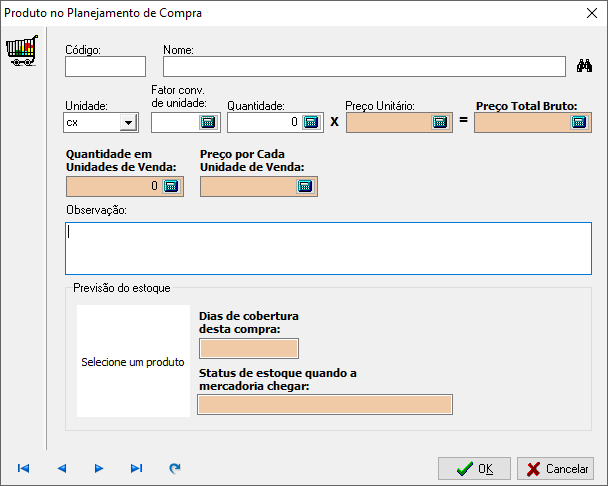The width and height of the screenshot is (608, 486).
Task: Click the Cancelar button
Action: [x=555, y=469]
